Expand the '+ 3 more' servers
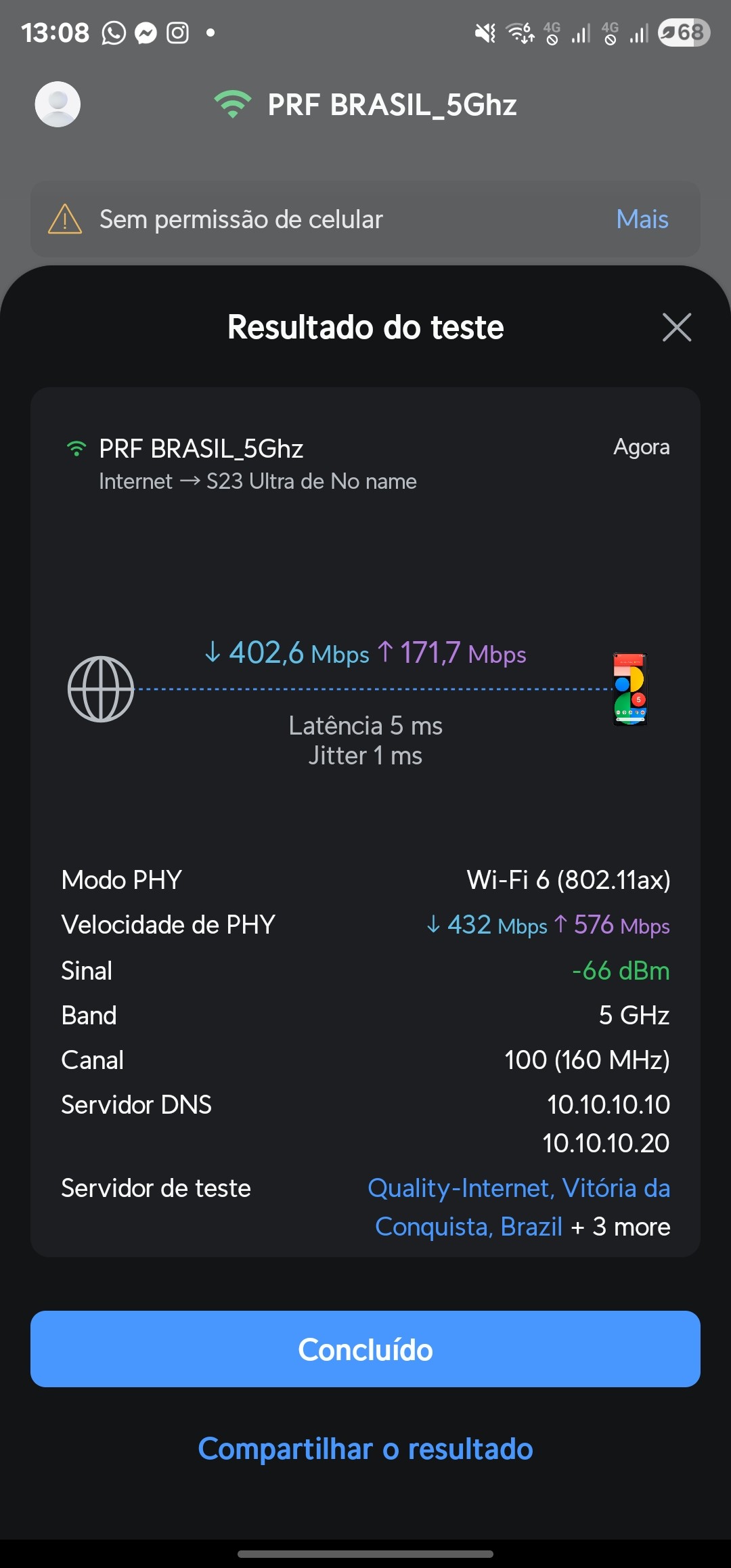Screen dimensions: 731x1568 (x=621, y=1227)
